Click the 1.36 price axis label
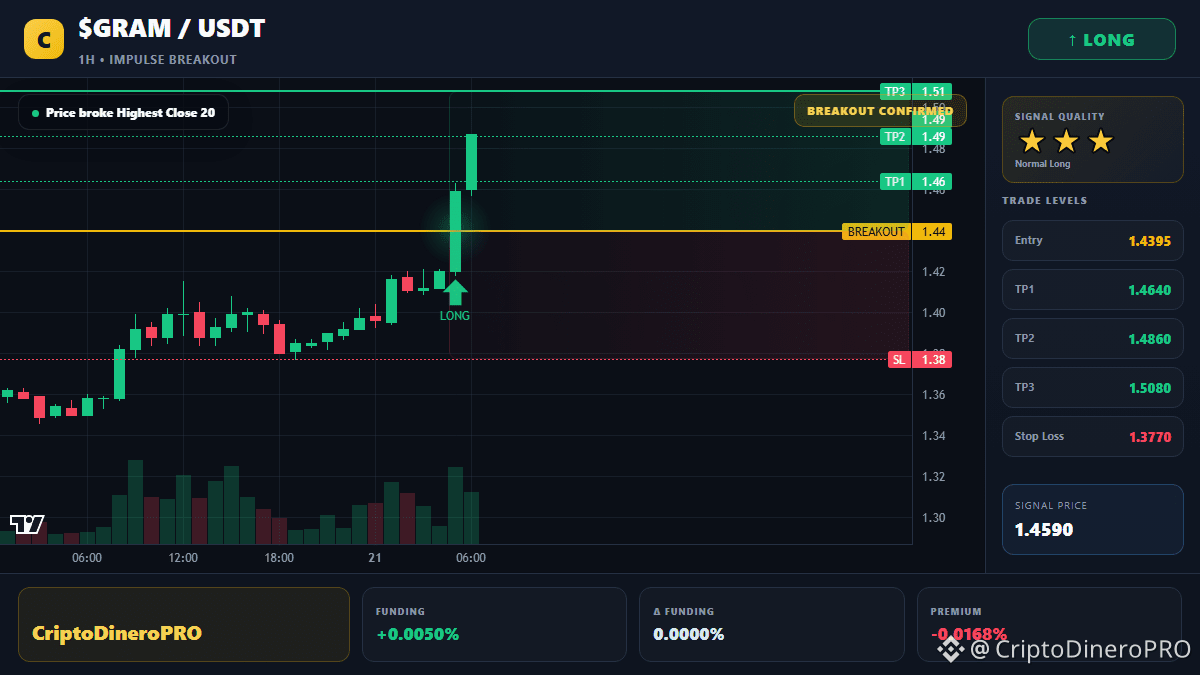Screen dimensions: 1200x675 (x=934, y=395)
